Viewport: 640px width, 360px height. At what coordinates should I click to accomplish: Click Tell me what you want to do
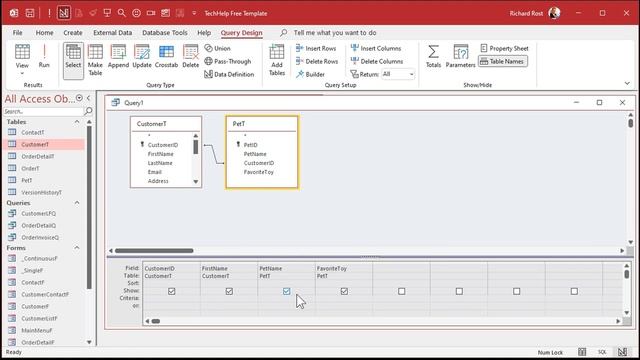(x=335, y=33)
